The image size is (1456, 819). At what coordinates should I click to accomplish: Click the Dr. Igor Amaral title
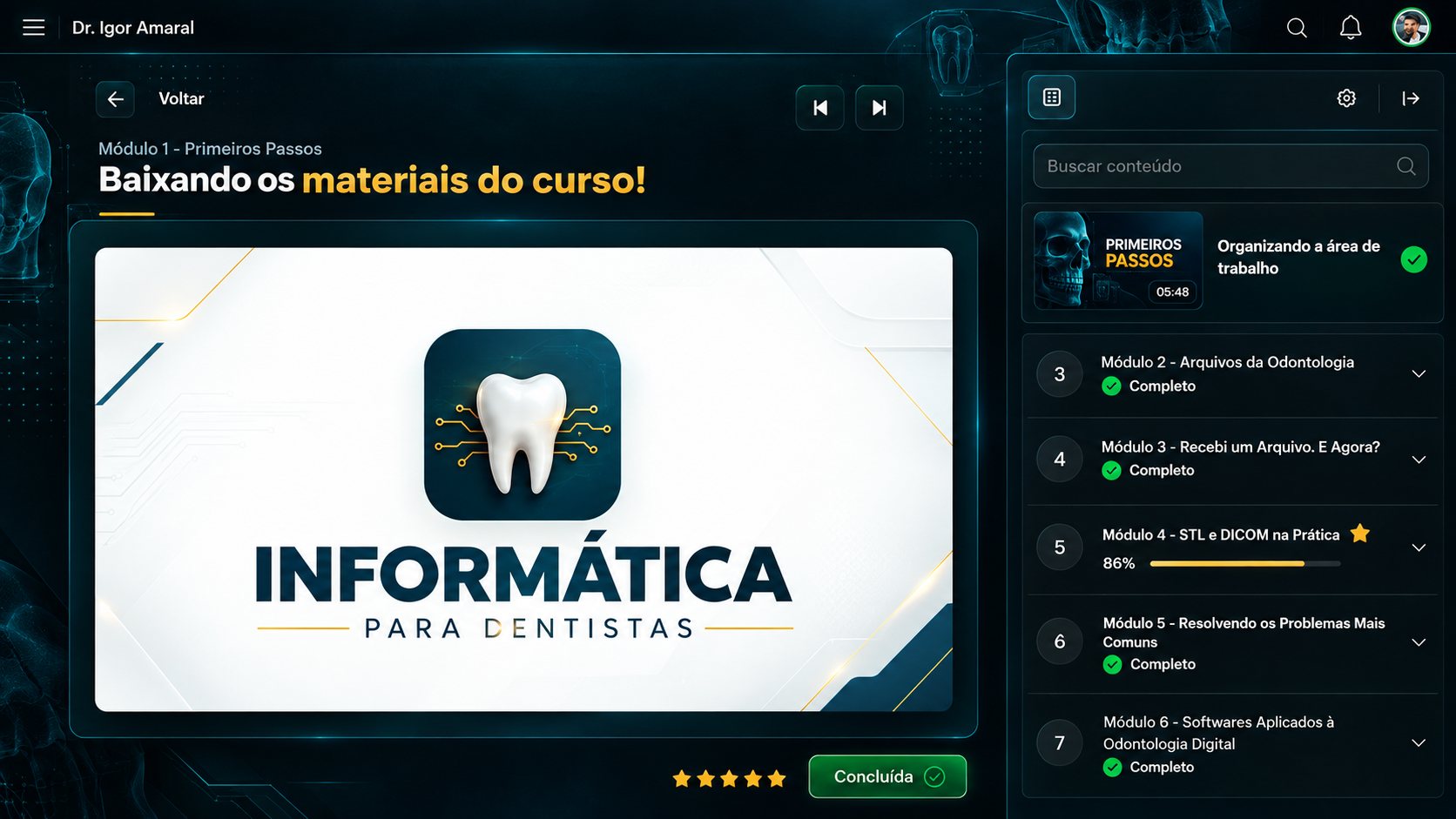point(133,28)
